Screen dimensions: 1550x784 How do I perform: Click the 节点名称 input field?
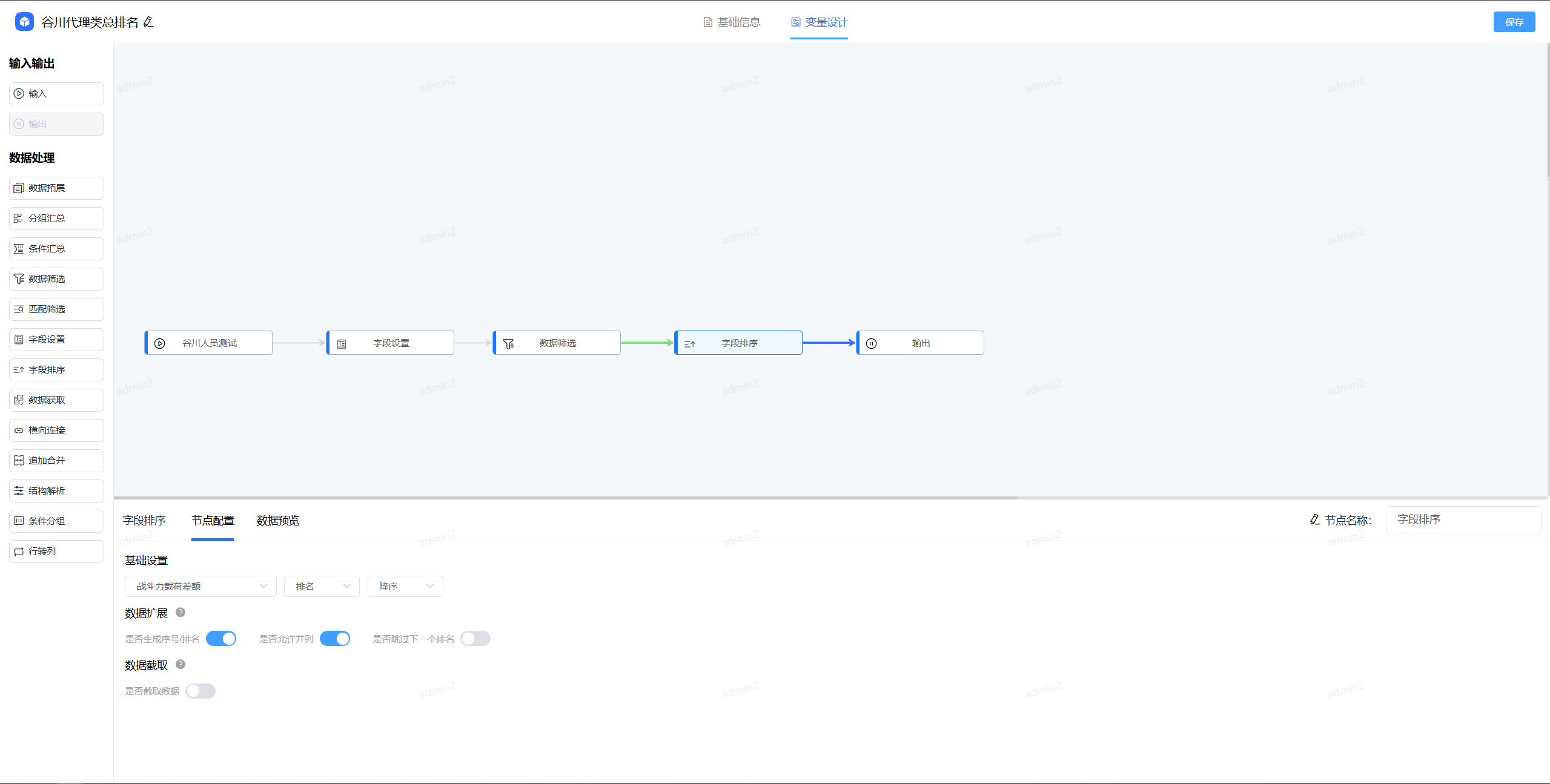[1463, 519]
